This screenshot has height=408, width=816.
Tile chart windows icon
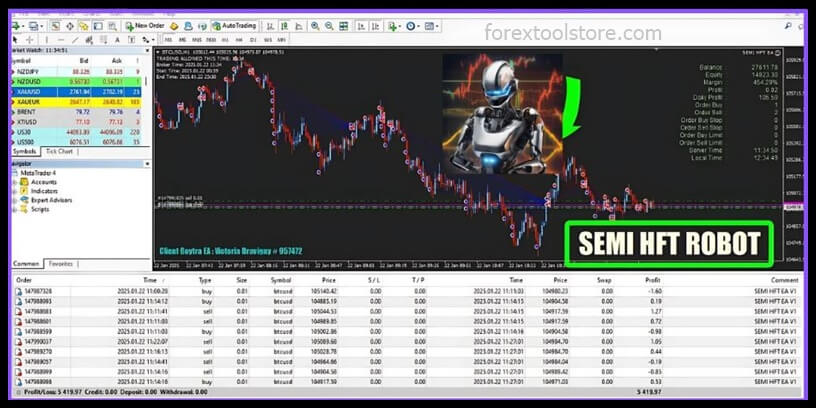pyautogui.click(x=343, y=26)
